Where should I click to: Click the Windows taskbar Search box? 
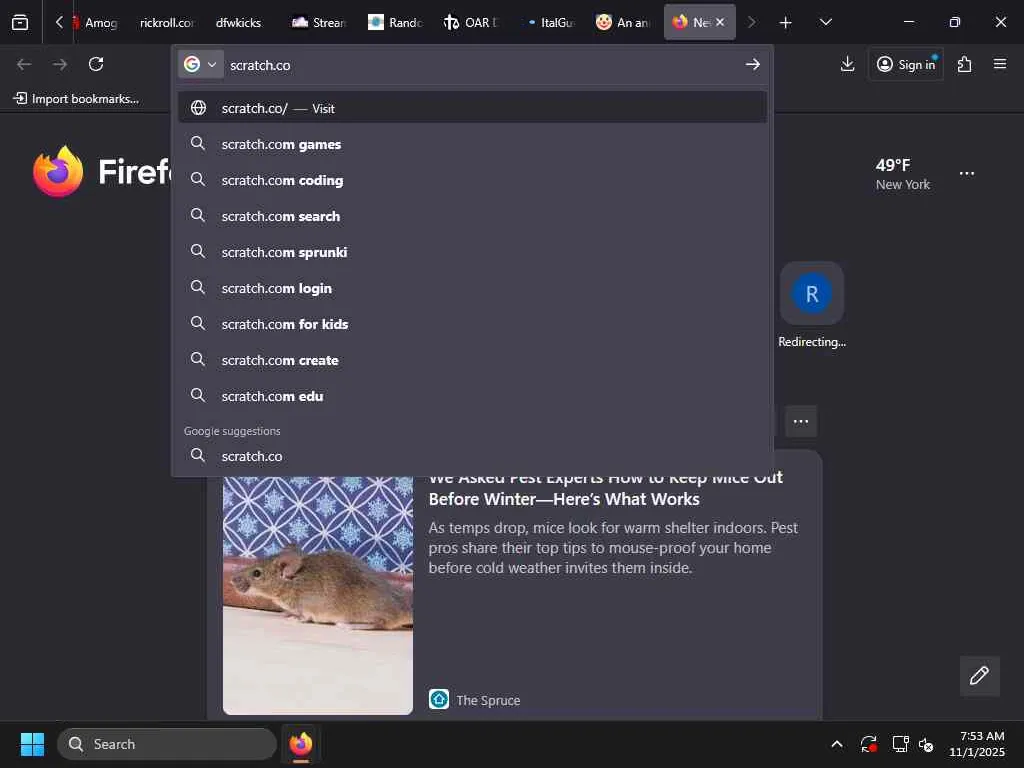pyautogui.click(x=167, y=744)
